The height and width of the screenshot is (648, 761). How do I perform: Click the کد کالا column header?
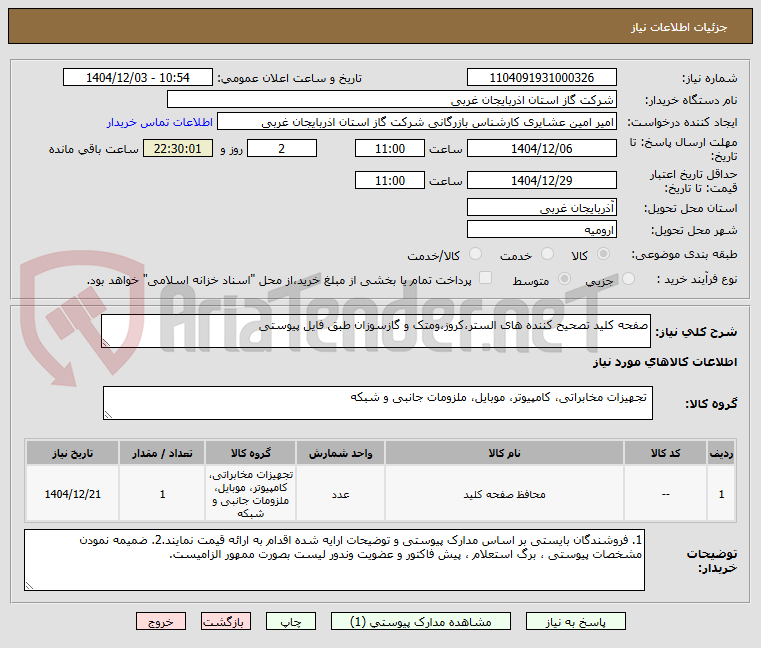tap(665, 453)
